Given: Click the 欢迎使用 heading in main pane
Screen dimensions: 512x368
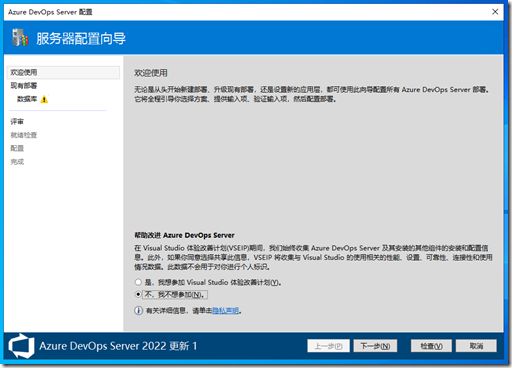Looking at the screenshot, I should [151, 73].
